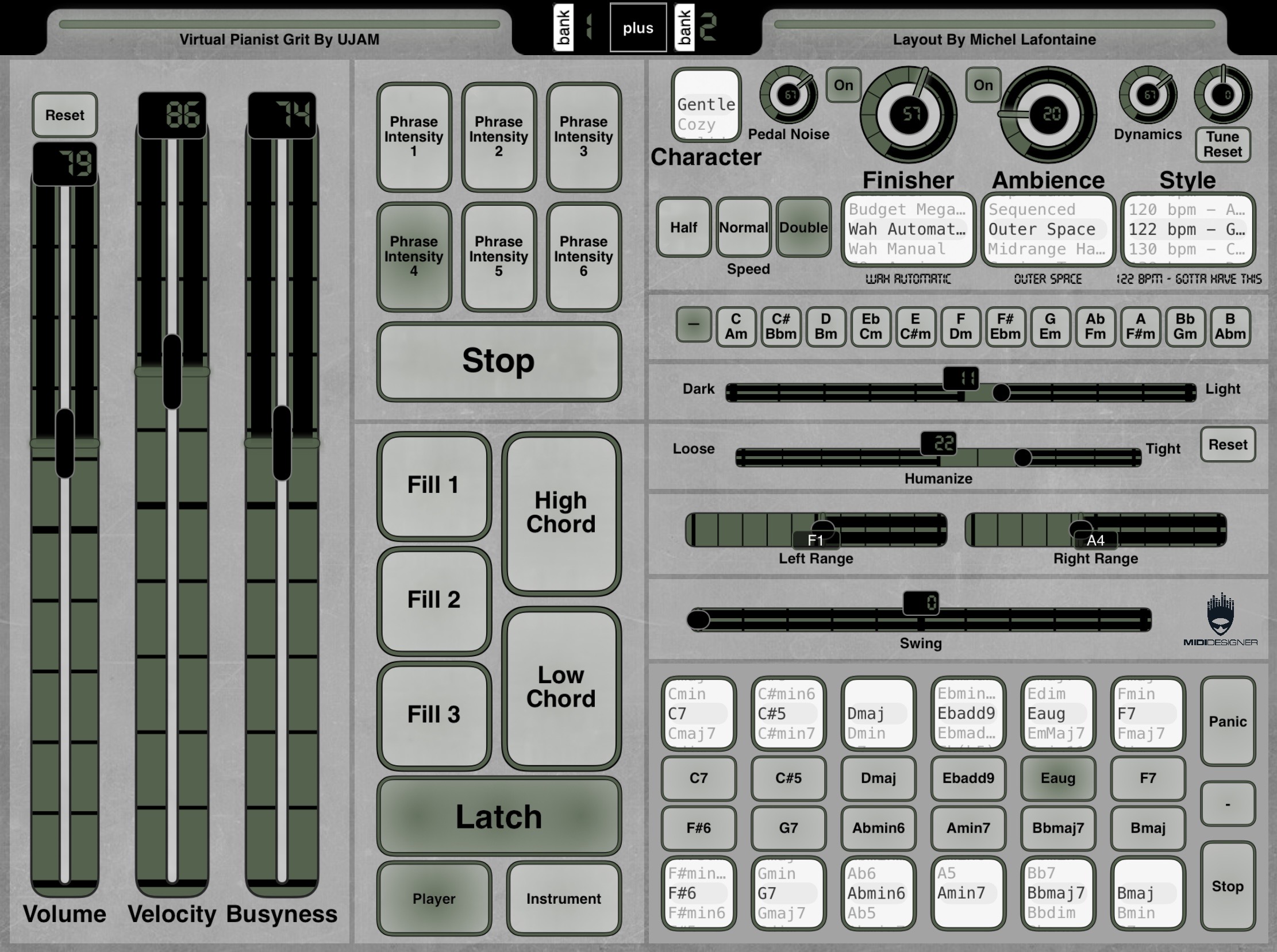This screenshot has width=1277, height=952.
Task: Trigger Fill 3
Action: 434,715
